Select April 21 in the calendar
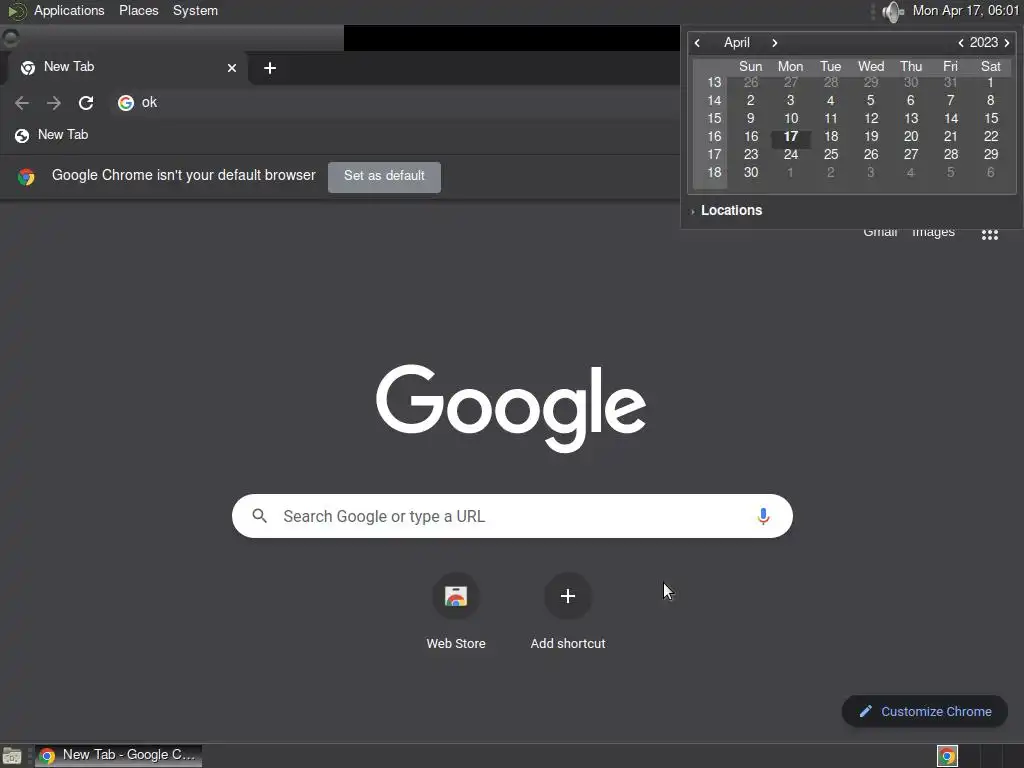Image resolution: width=1024 pixels, height=768 pixels. (x=950, y=136)
